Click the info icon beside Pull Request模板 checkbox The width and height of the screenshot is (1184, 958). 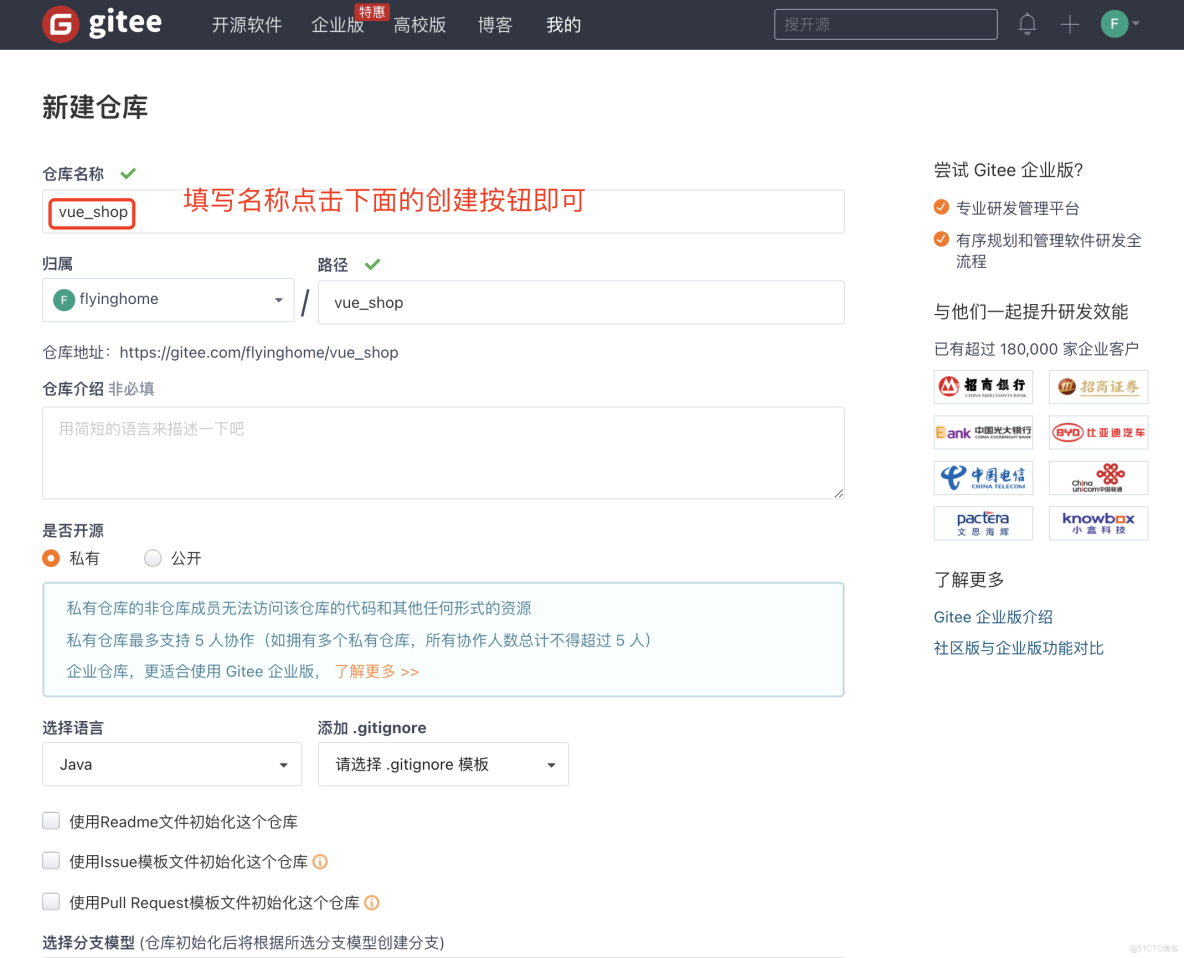point(371,902)
